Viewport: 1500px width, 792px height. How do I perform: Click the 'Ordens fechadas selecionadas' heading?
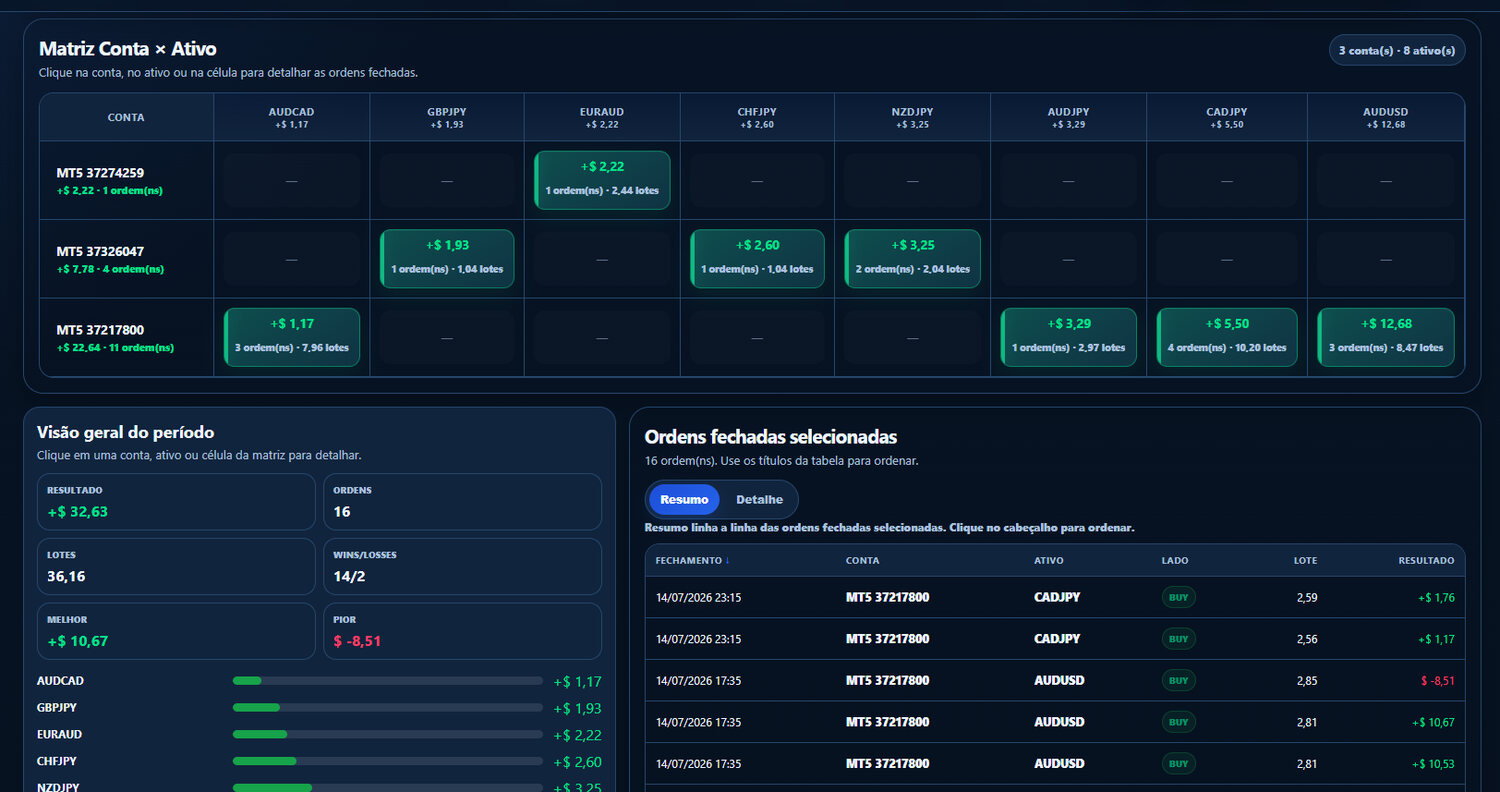coord(770,437)
